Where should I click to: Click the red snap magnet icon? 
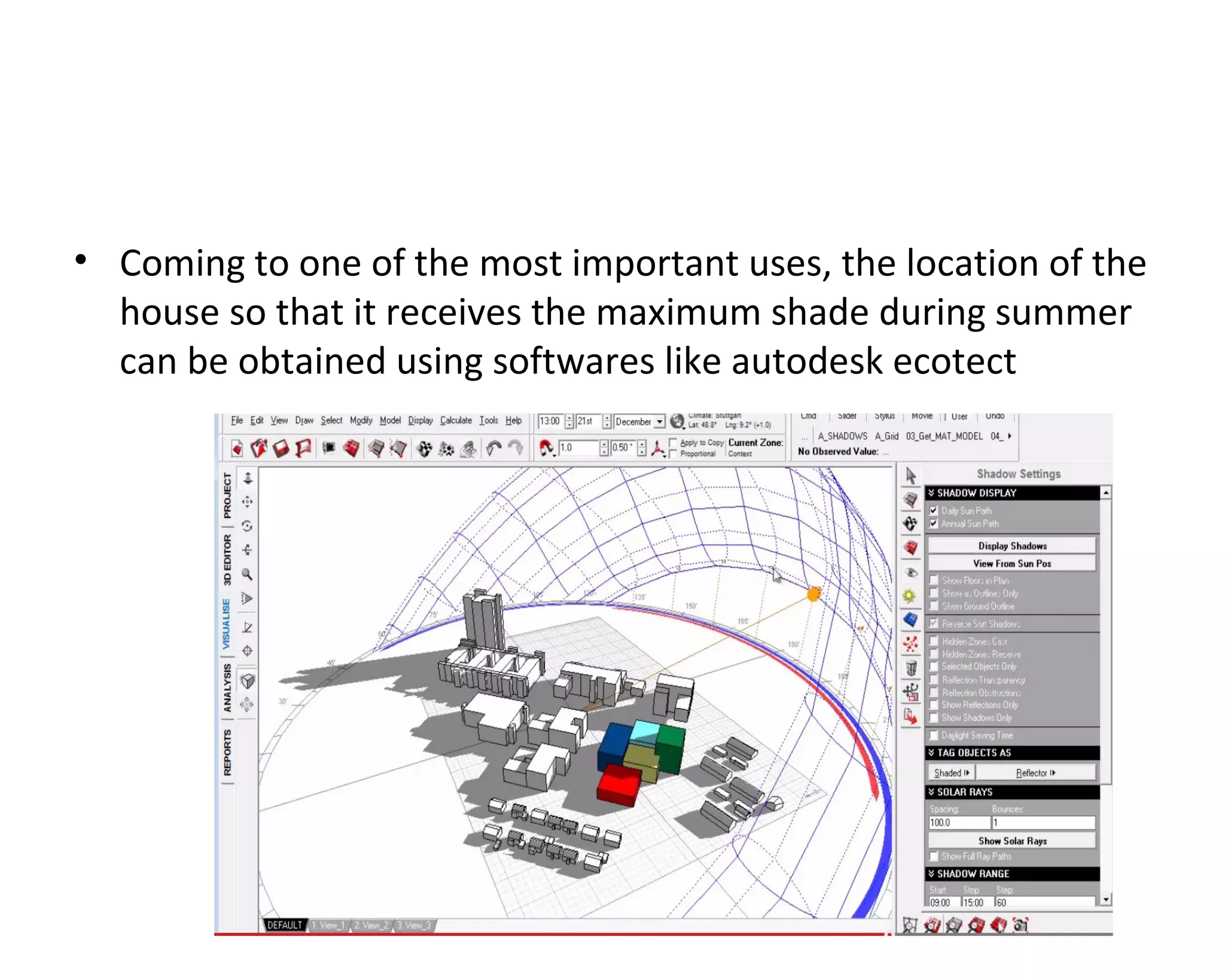[546, 448]
